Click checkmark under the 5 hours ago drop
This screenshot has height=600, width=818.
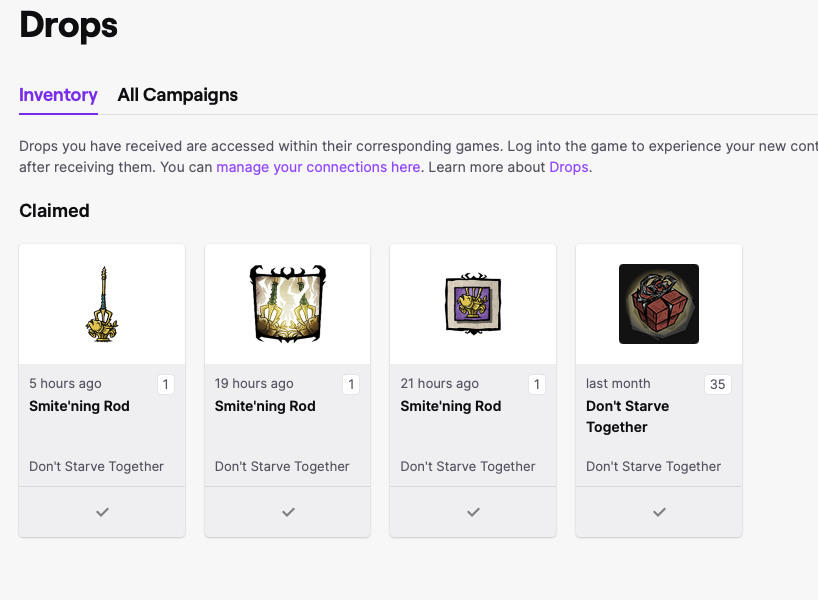coord(102,512)
